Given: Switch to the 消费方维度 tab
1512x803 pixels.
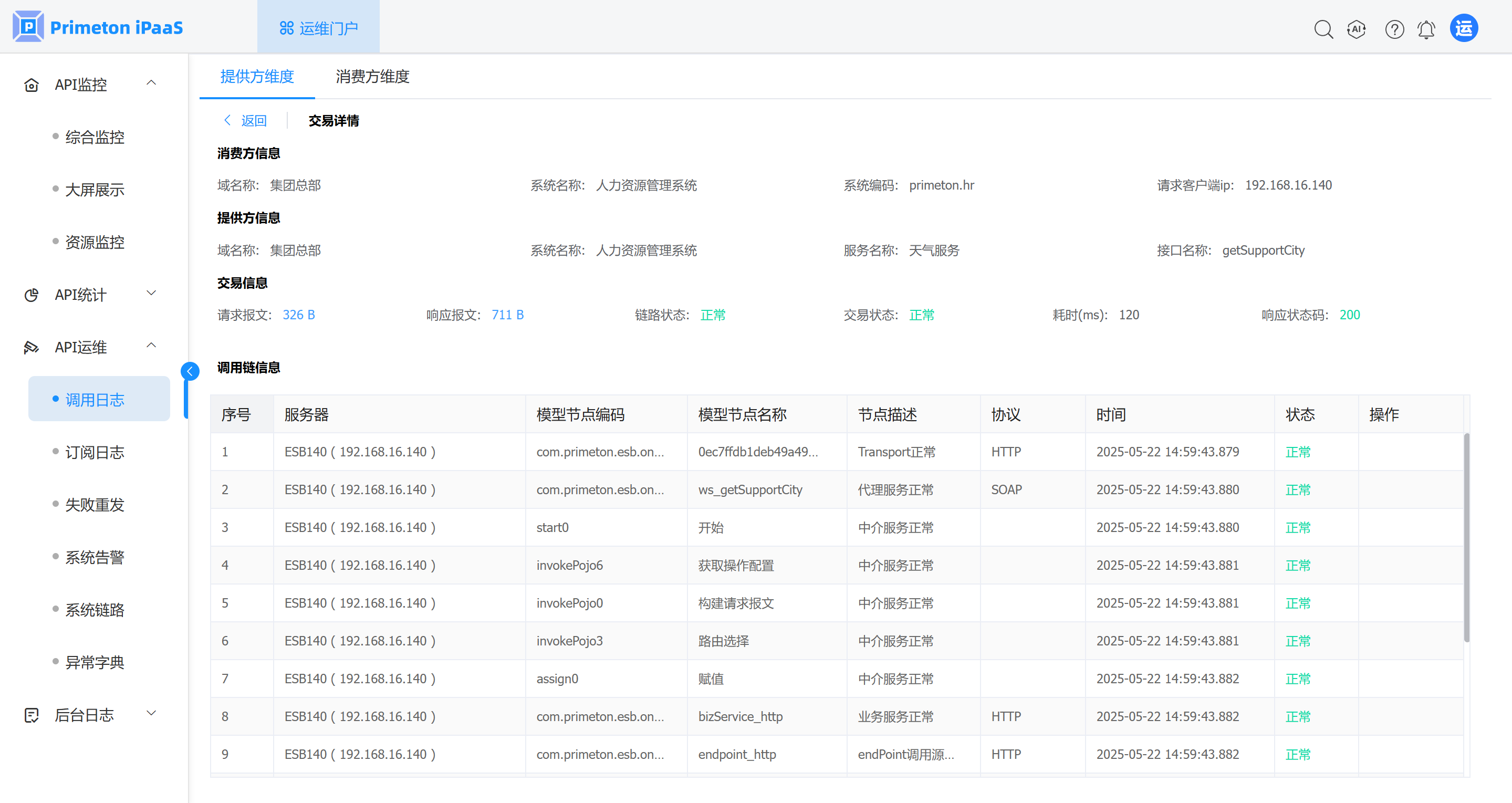Looking at the screenshot, I should (372, 76).
